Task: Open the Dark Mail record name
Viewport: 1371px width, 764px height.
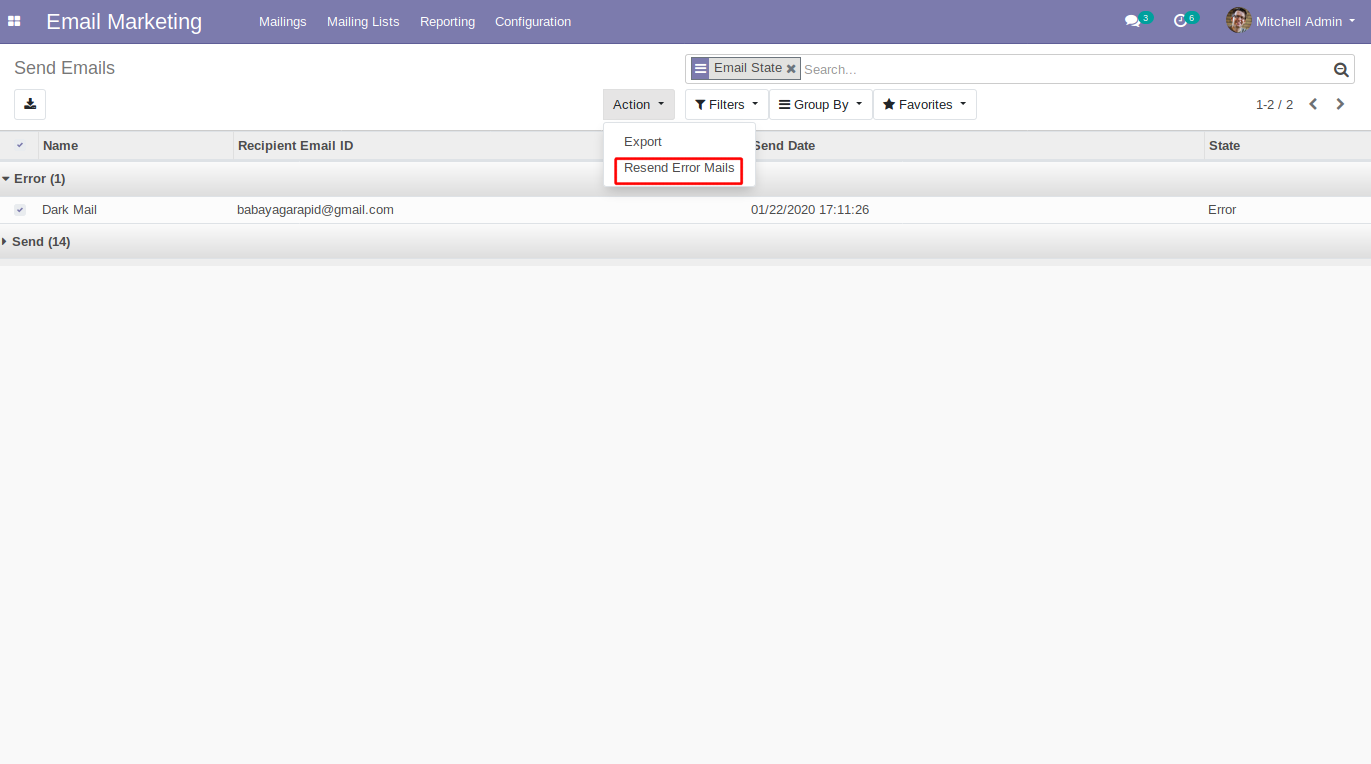Action: [69, 210]
